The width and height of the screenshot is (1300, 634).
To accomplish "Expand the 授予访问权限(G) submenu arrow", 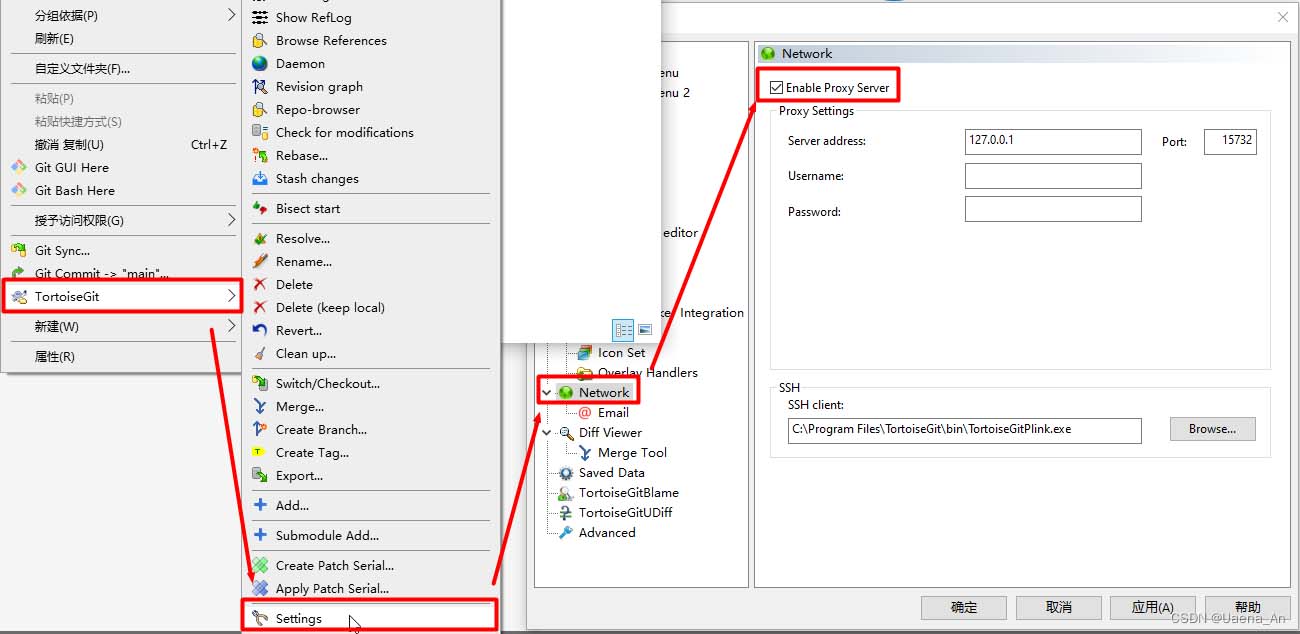I will [232, 220].
